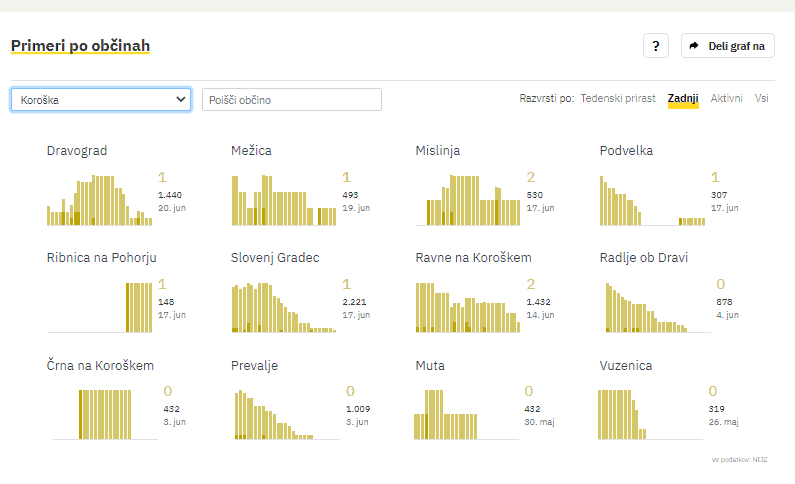Sort municipalities by Aktivni

click(726, 98)
